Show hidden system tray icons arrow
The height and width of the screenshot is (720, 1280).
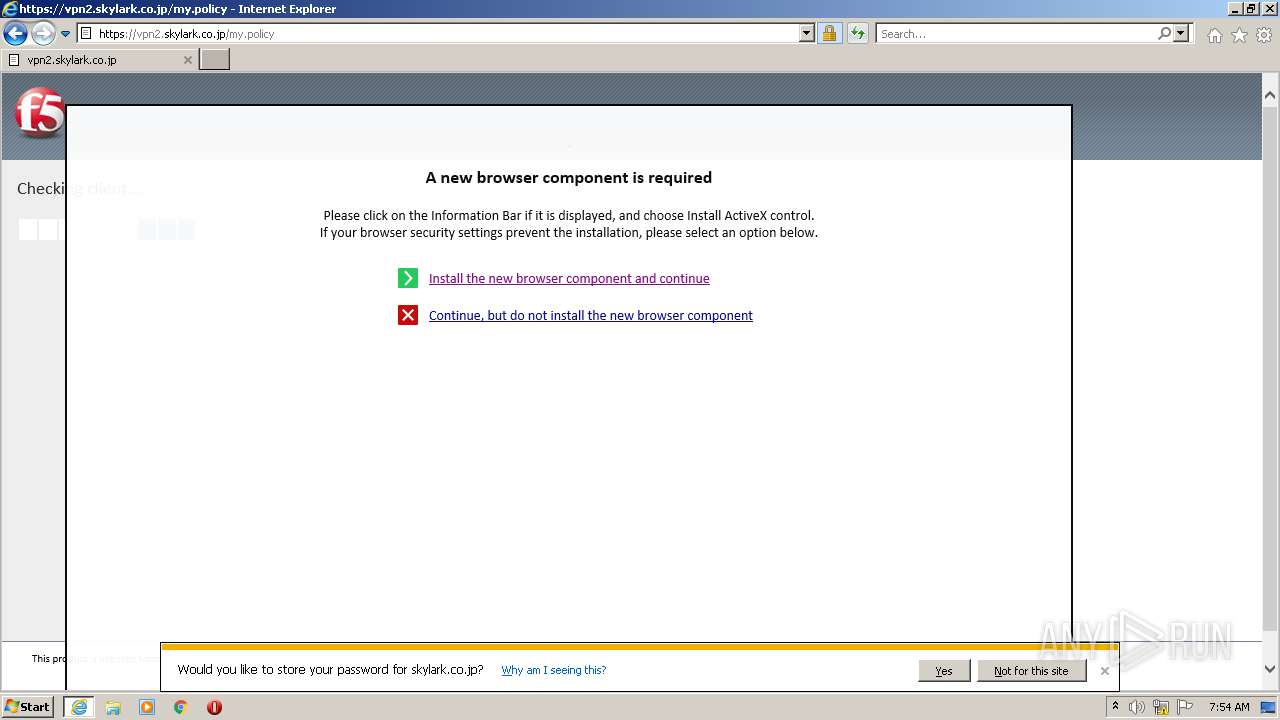pyautogui.click(x=1115, y=707)
